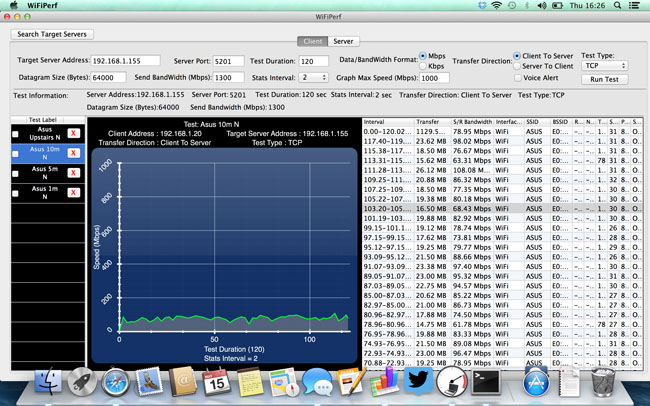Click WiFiPerf gauge icon in dock
This screenshot has height=406, width=650.
click(x=451, y=381)
